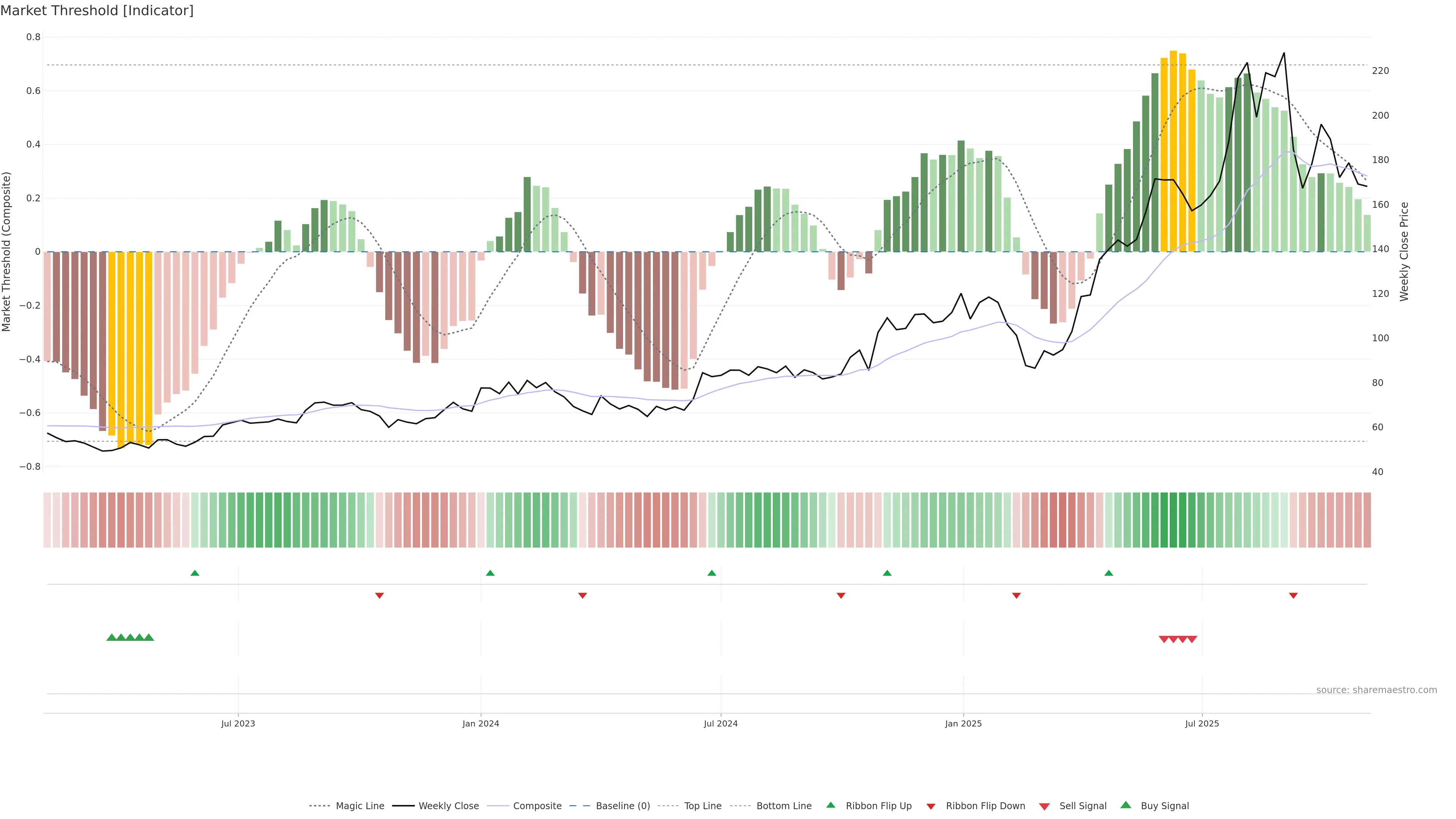The image size is (1456, 819).
Task: Click Market Threshold [Indicator] chart title
Action: pos(97,11)
